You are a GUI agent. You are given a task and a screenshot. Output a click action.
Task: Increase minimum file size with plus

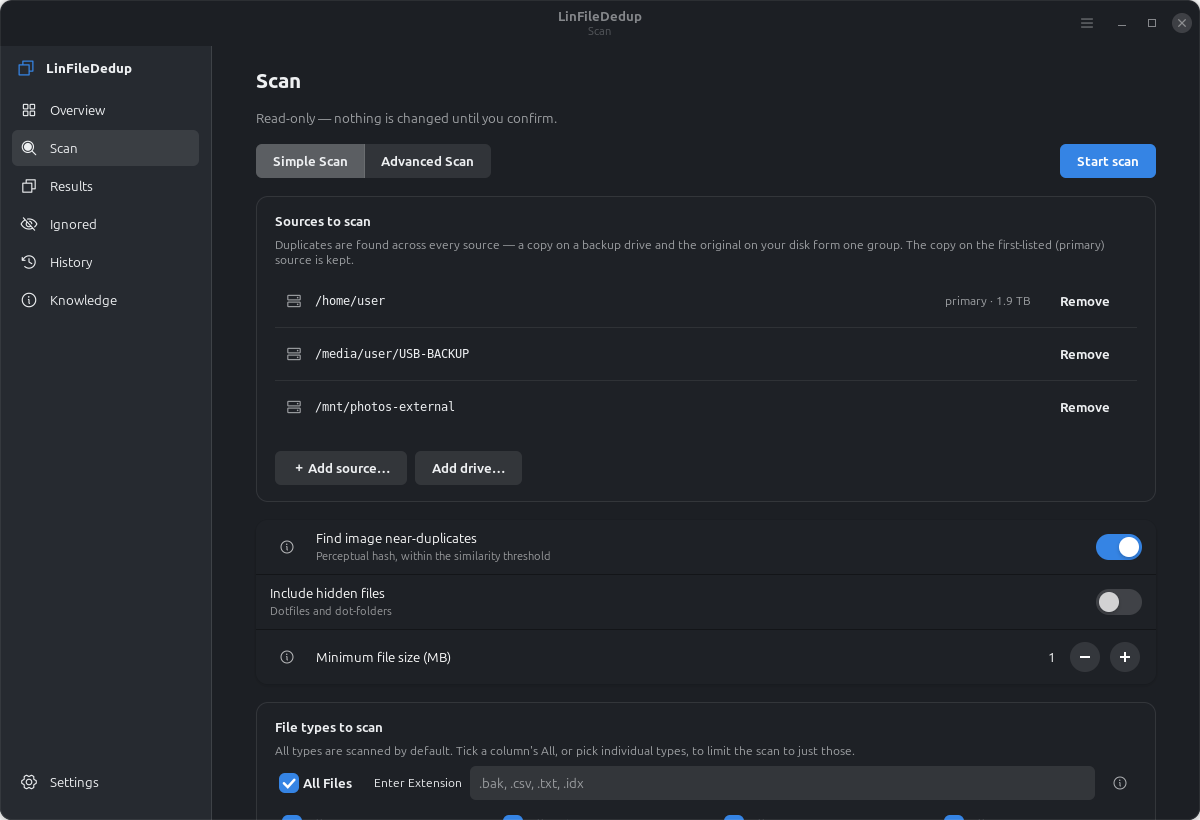1125,657
